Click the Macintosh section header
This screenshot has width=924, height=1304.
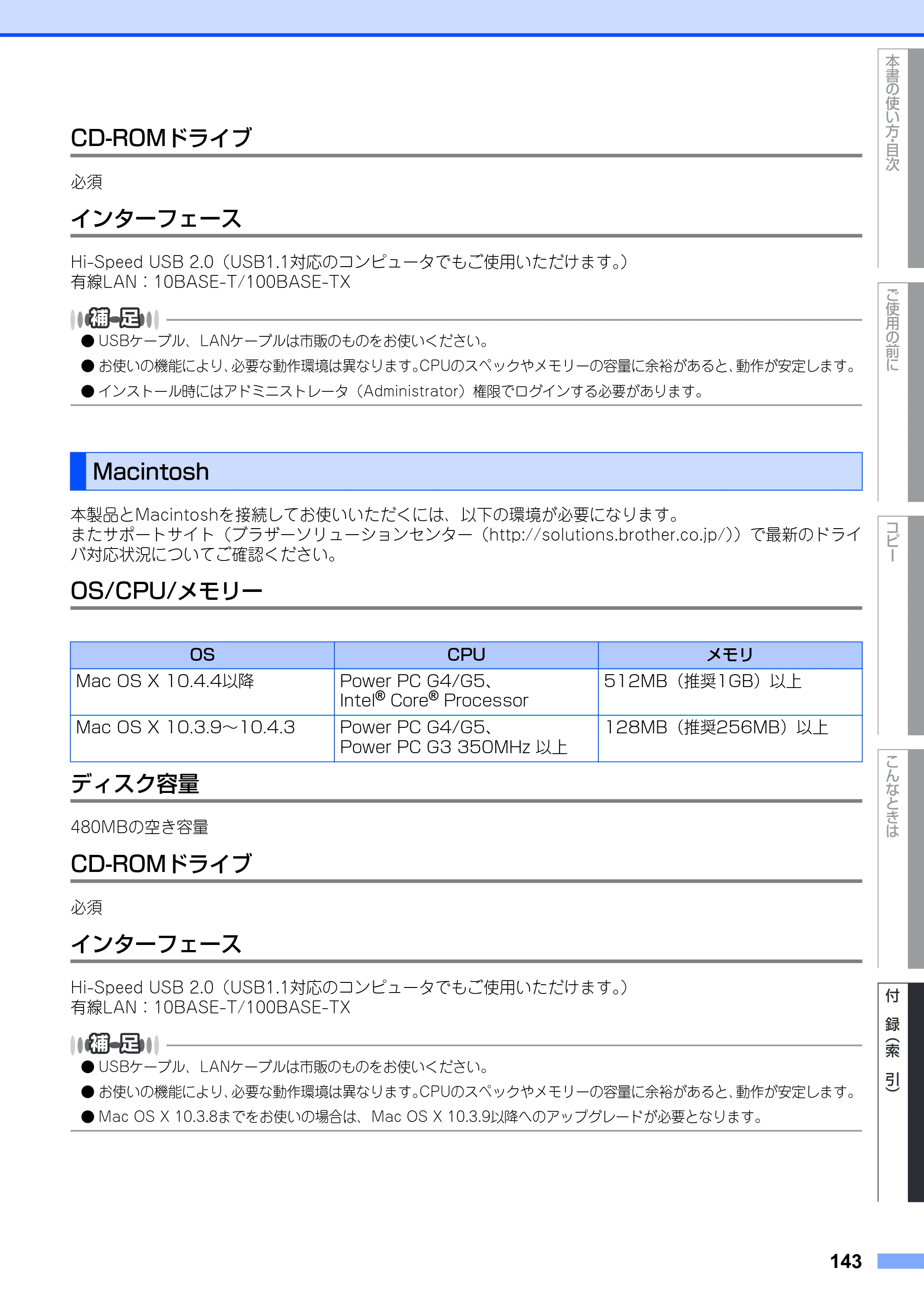[466, 471]
